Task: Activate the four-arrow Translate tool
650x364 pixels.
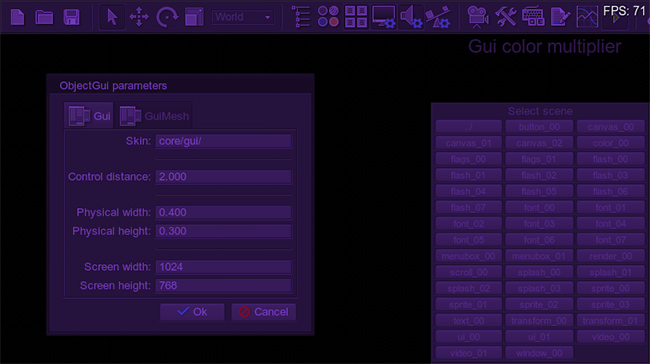Action: point(139,17)
